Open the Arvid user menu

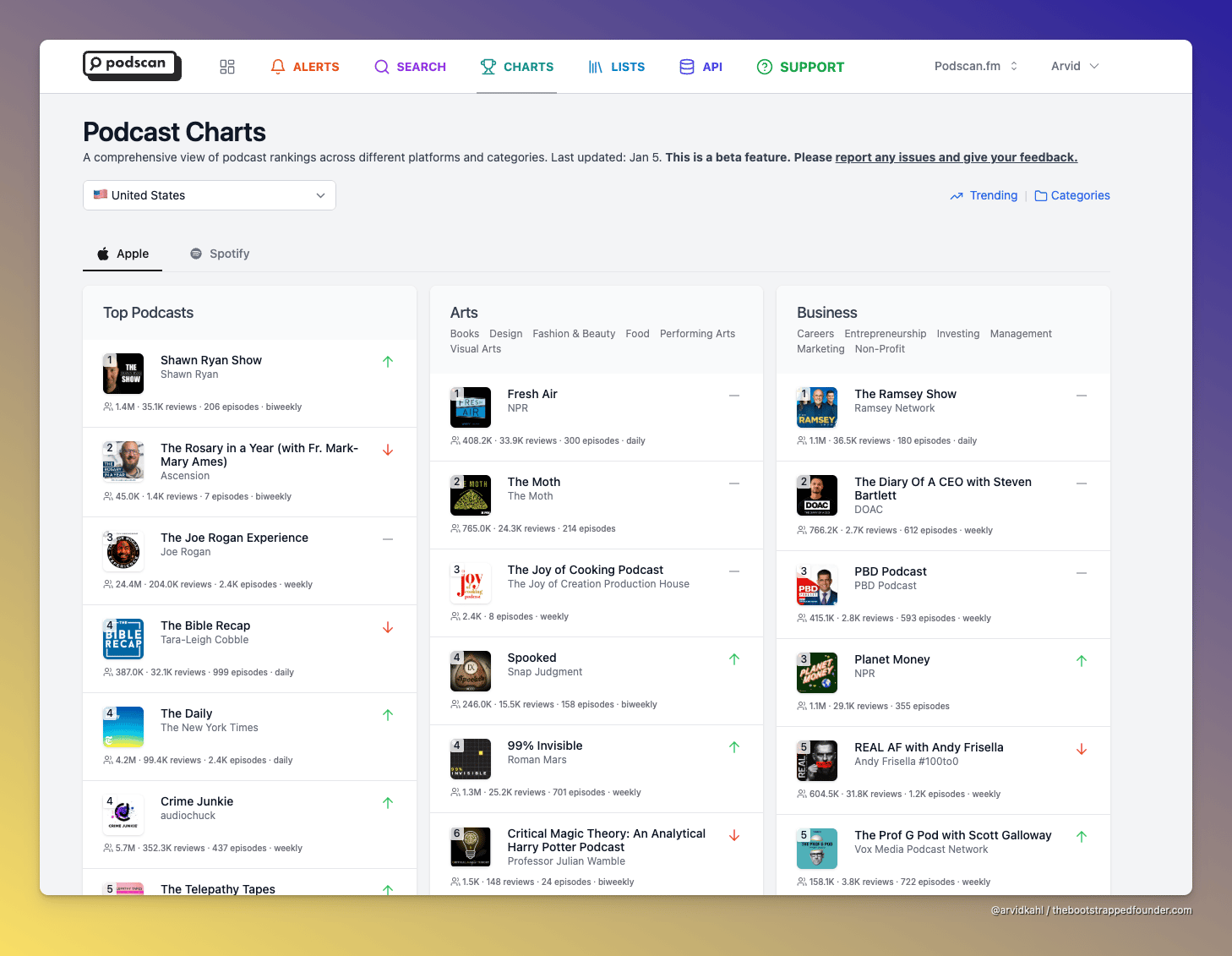(x=1075, y=66)
